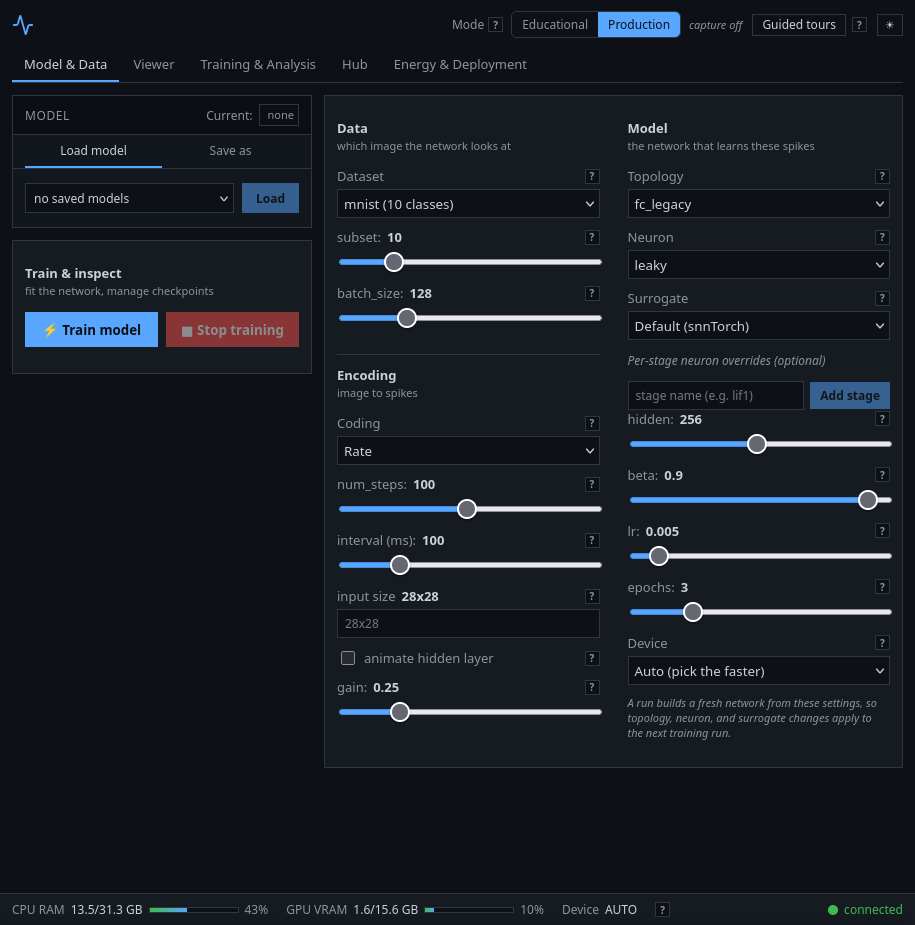Show help for interval (ms) slider
This screenshot has height=925, width=915.
tap(592, 540)
